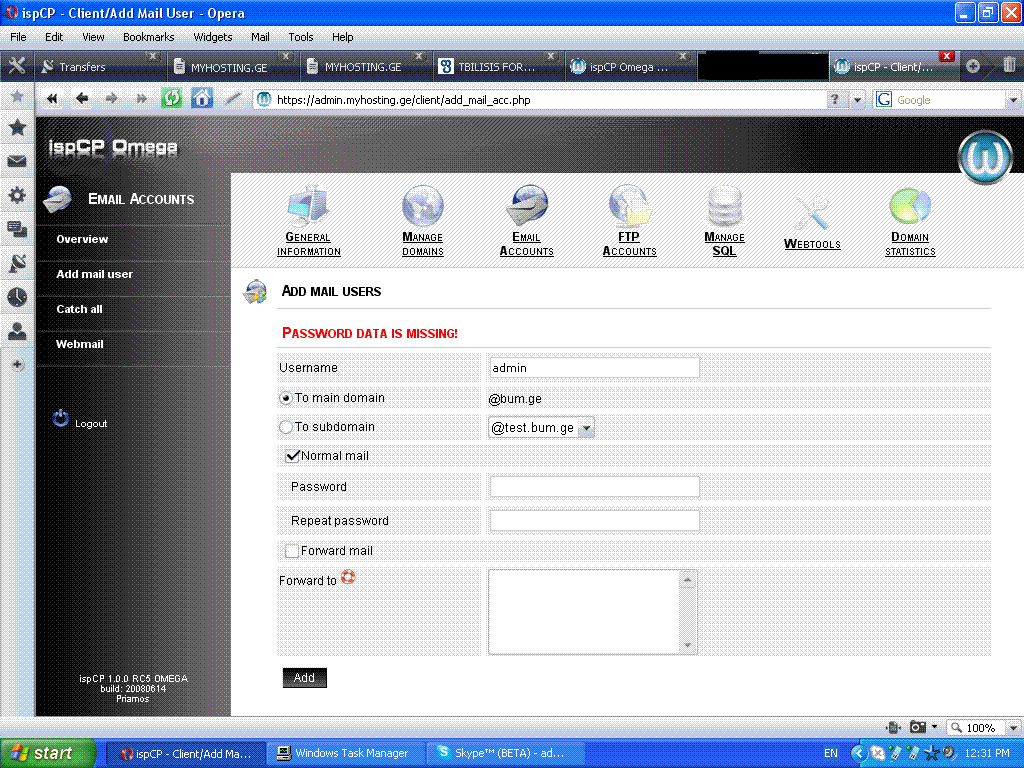This screenshot has width=1024, height=768.
Task: Open Chat panel in sidebar
Action: point(17,229)
